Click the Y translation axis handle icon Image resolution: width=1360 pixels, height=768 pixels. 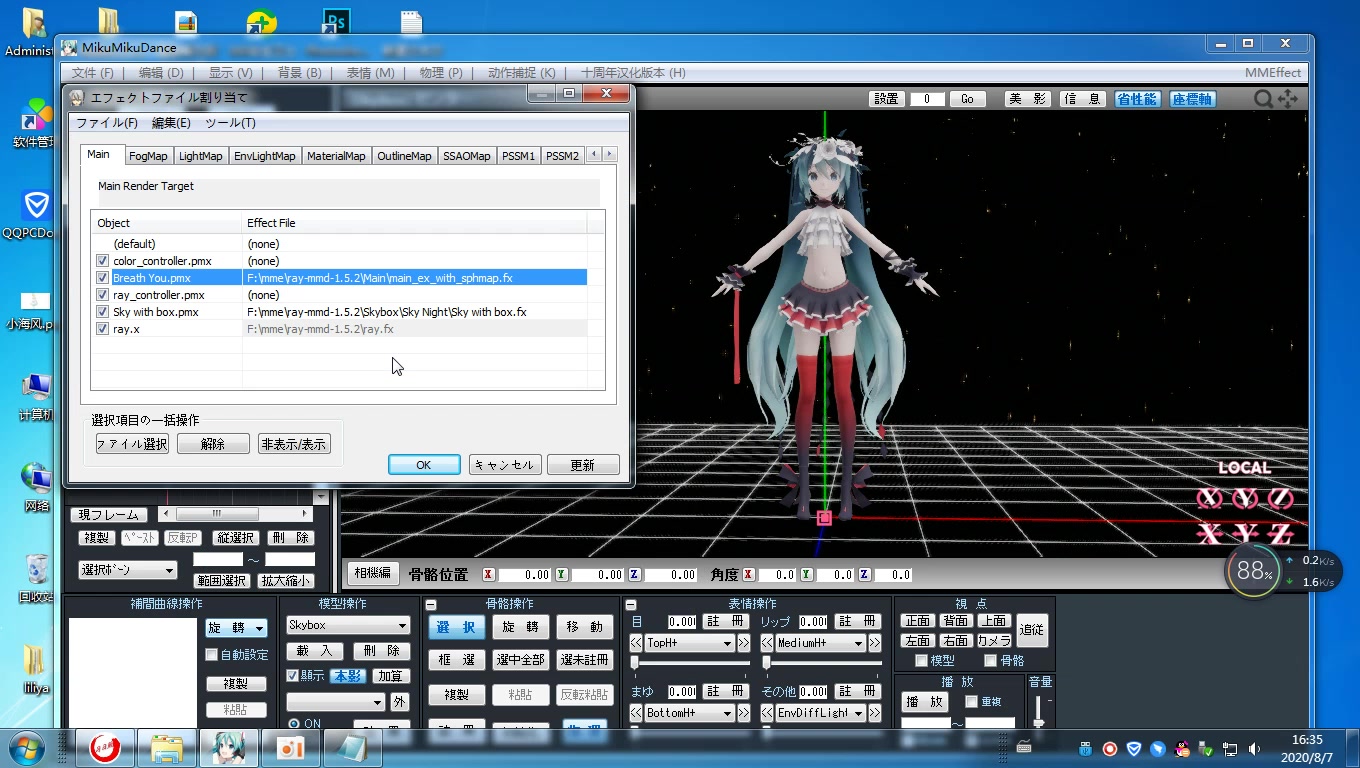click(1245, 533)
